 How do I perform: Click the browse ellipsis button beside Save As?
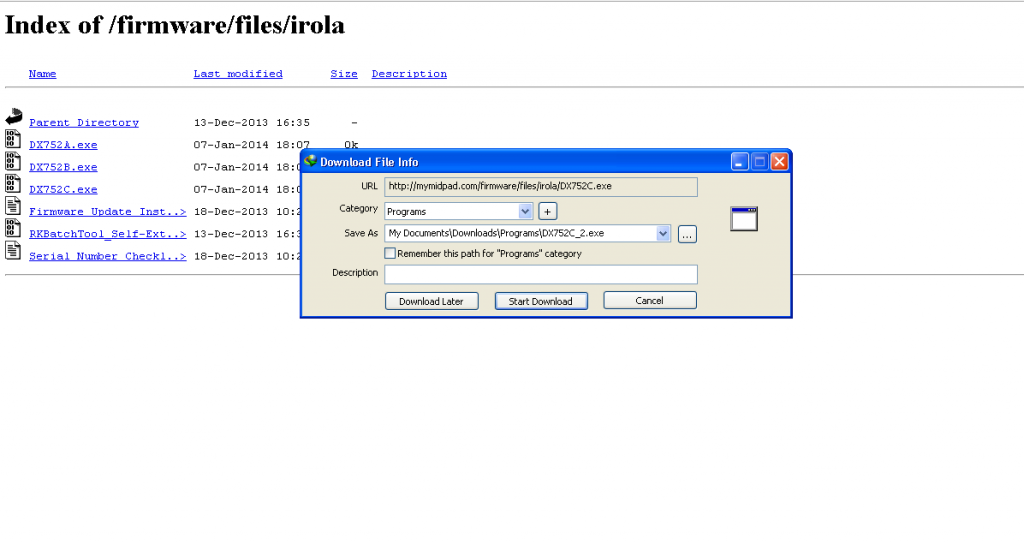[687, 234]
